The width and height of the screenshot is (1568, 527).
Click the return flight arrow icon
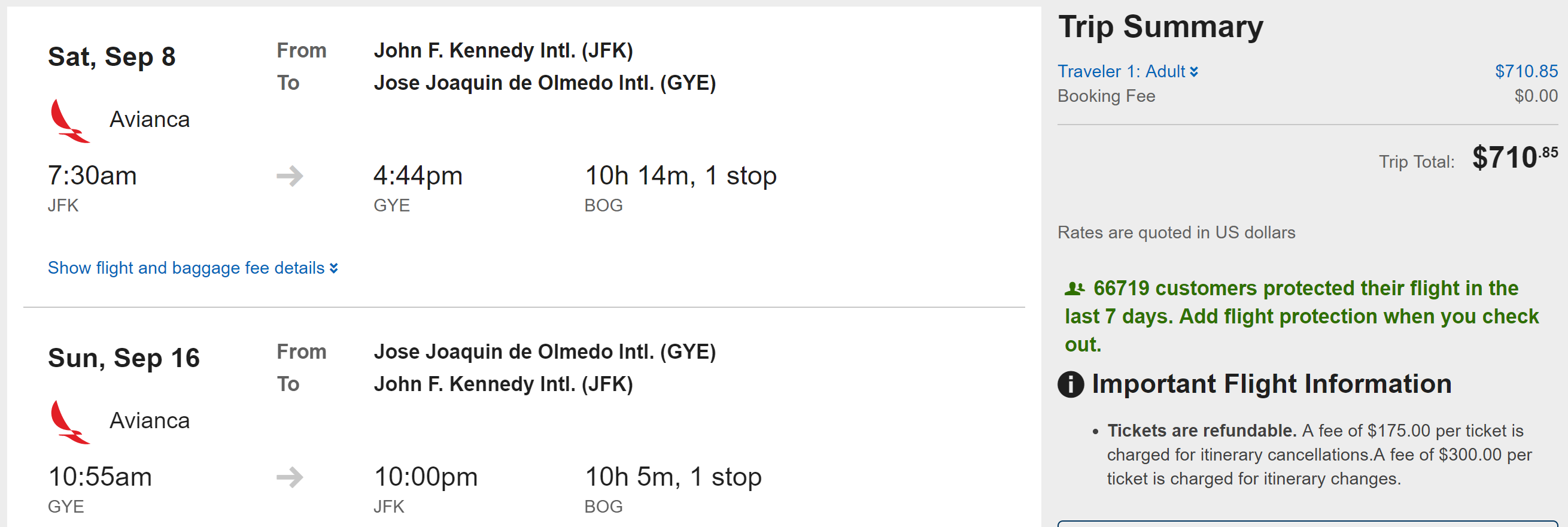(x=290, y=477)
